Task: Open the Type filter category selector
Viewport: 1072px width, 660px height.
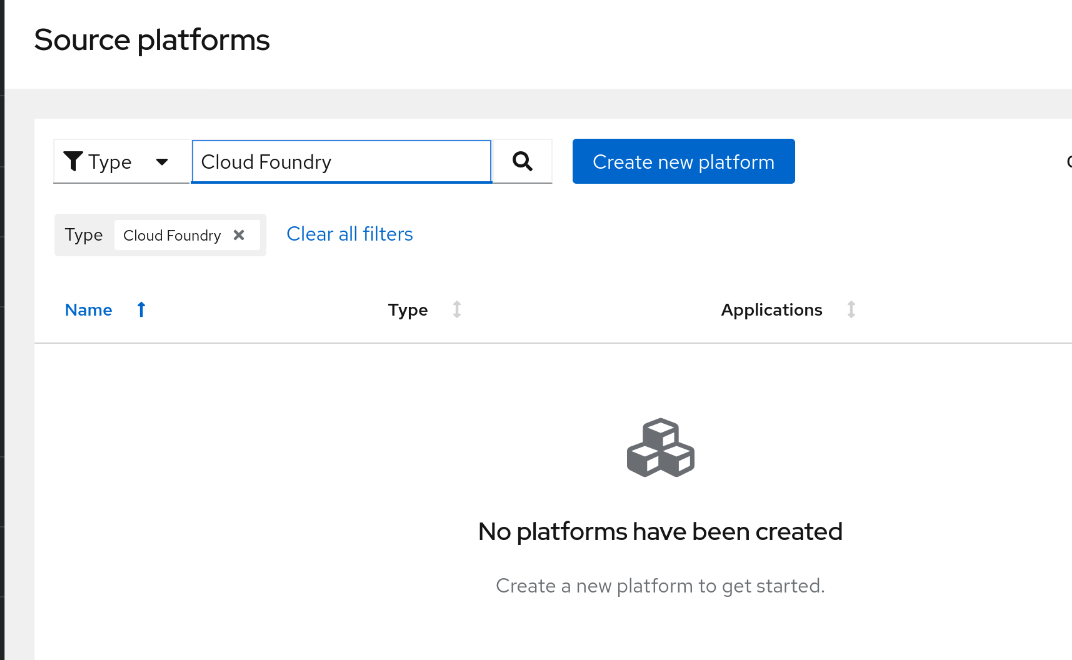Action: coord(120,162)
